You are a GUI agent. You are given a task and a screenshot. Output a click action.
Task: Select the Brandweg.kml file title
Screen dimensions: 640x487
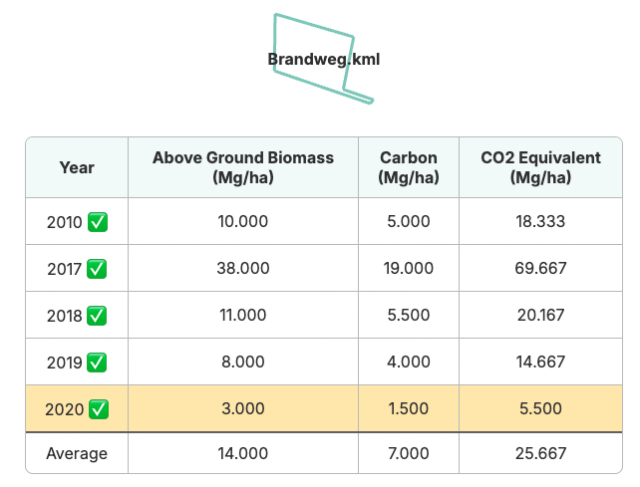[324, 59]
